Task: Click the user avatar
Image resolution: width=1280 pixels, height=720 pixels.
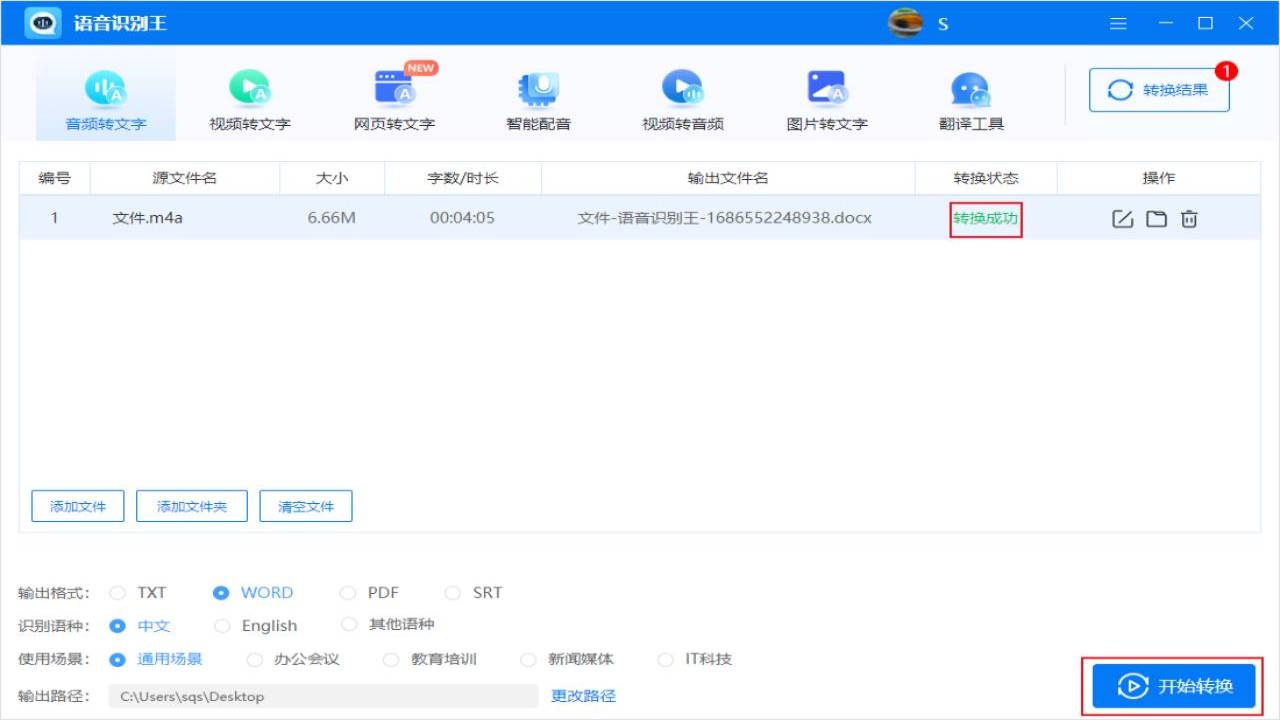Action: tap(904, 22)
